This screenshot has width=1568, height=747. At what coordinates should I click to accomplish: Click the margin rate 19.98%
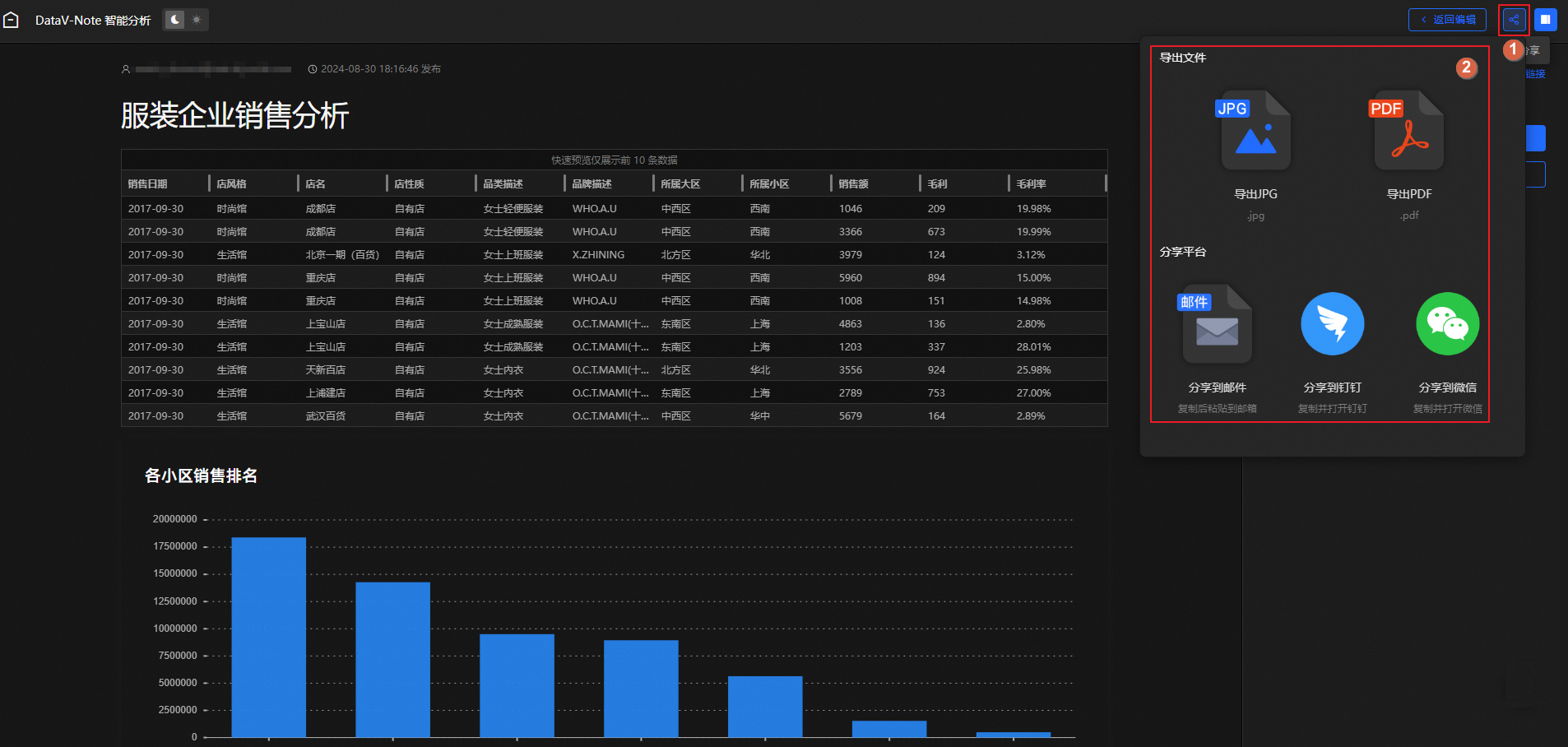(1033, 209)
